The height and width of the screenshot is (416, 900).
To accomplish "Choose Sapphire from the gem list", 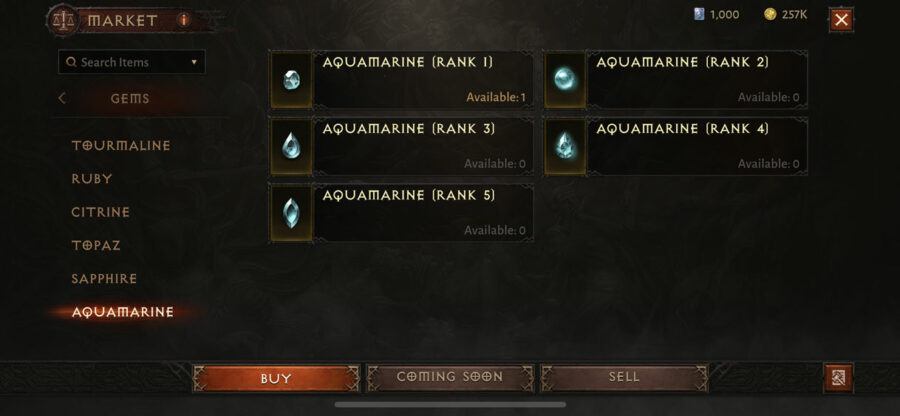I will [104, 279].
